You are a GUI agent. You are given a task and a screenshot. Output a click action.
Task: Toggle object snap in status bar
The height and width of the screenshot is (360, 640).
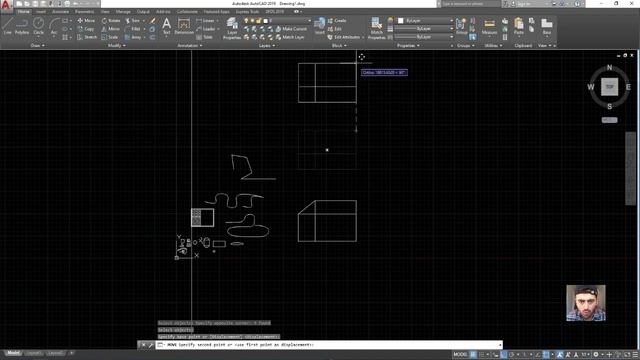(546, 355)
